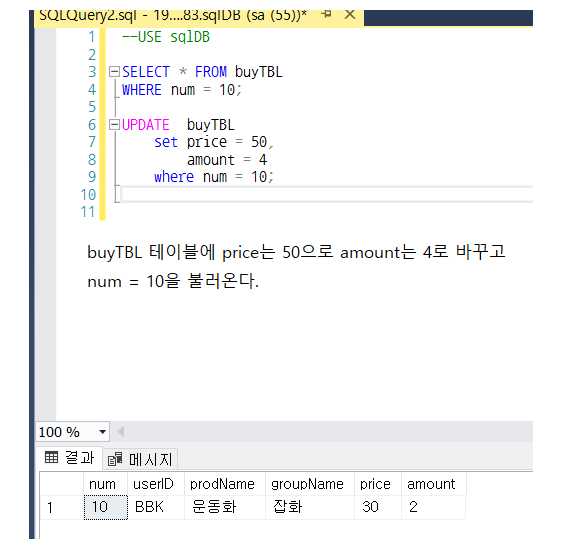Select the groupName column header
Image resolution: width=567 pixels, height=557 pixels.
point(310,484)
